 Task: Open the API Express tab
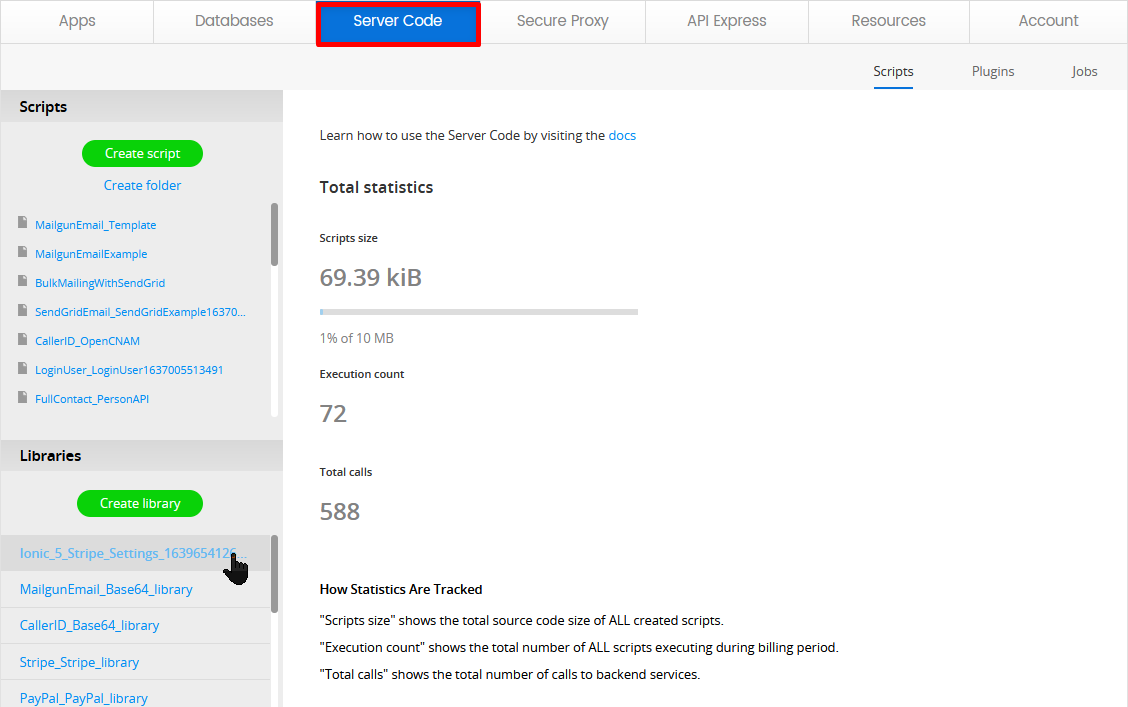point(727,22)
